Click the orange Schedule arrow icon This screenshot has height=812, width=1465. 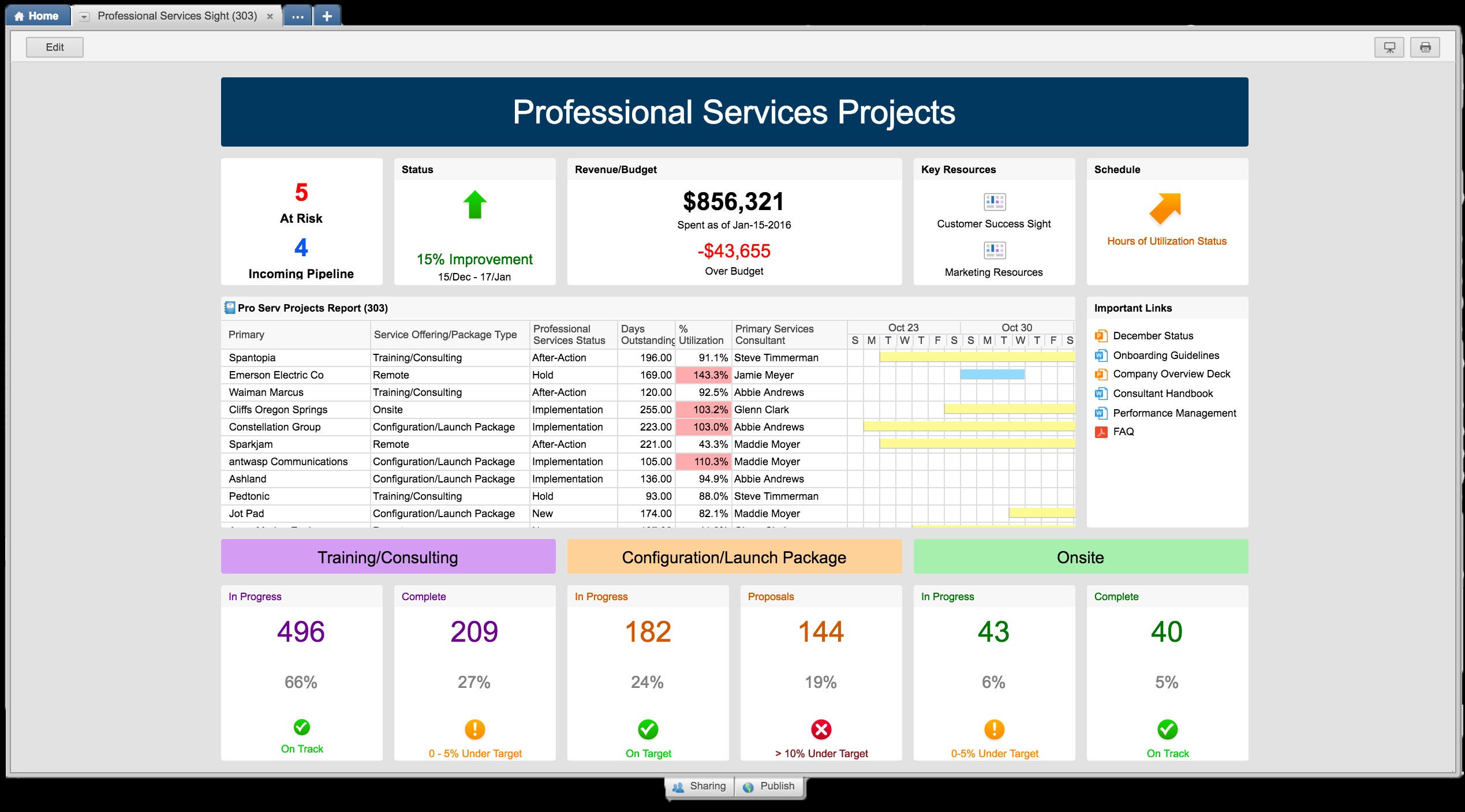[x=1165, y=208]
